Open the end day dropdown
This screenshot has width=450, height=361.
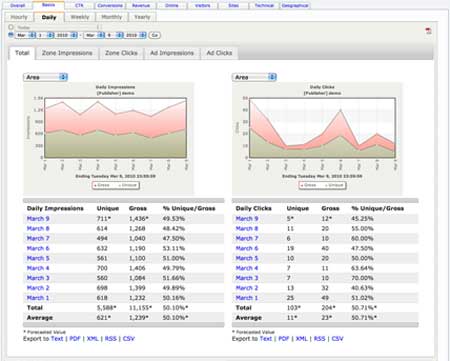[x=114, y=35]
